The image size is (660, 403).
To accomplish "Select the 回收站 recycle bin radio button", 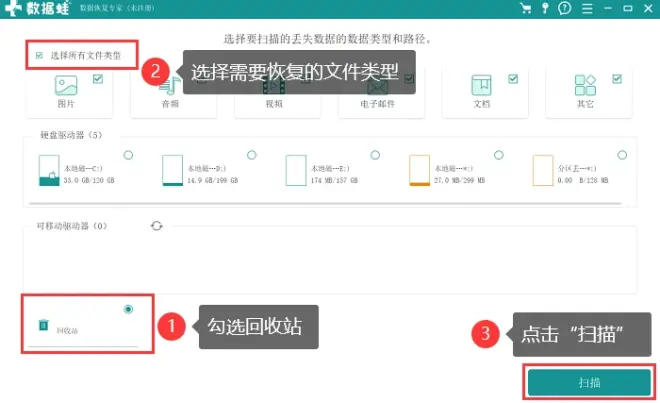I will (128, 310).
